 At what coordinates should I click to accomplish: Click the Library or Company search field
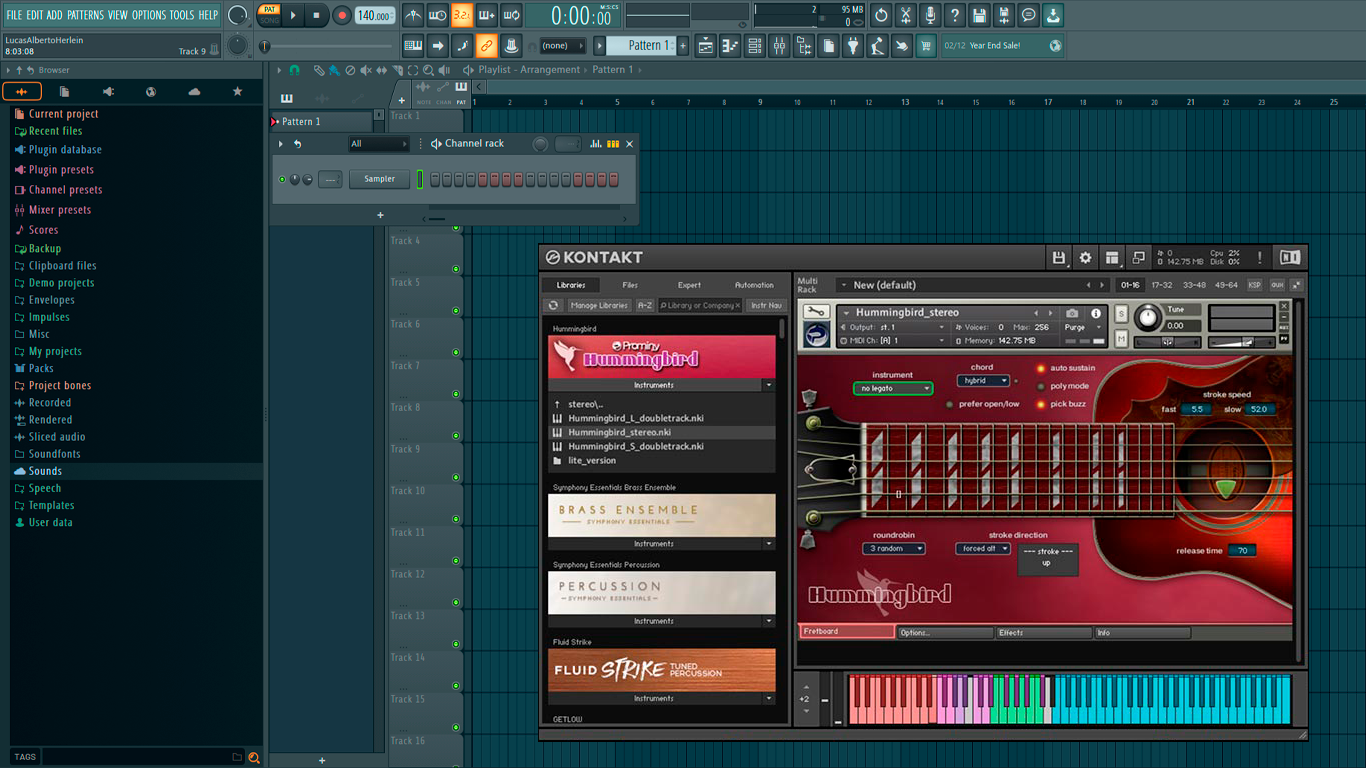(x=699, y=305)
